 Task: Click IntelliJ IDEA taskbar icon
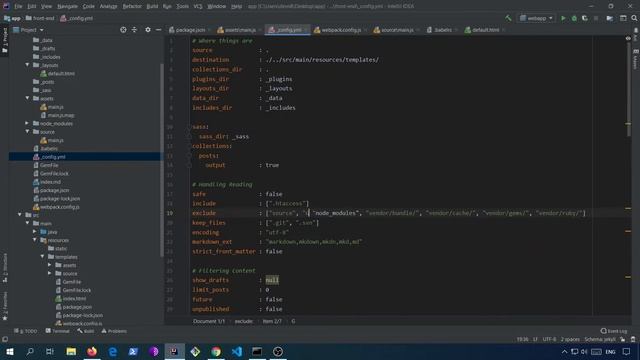click(x=174, y=351)
